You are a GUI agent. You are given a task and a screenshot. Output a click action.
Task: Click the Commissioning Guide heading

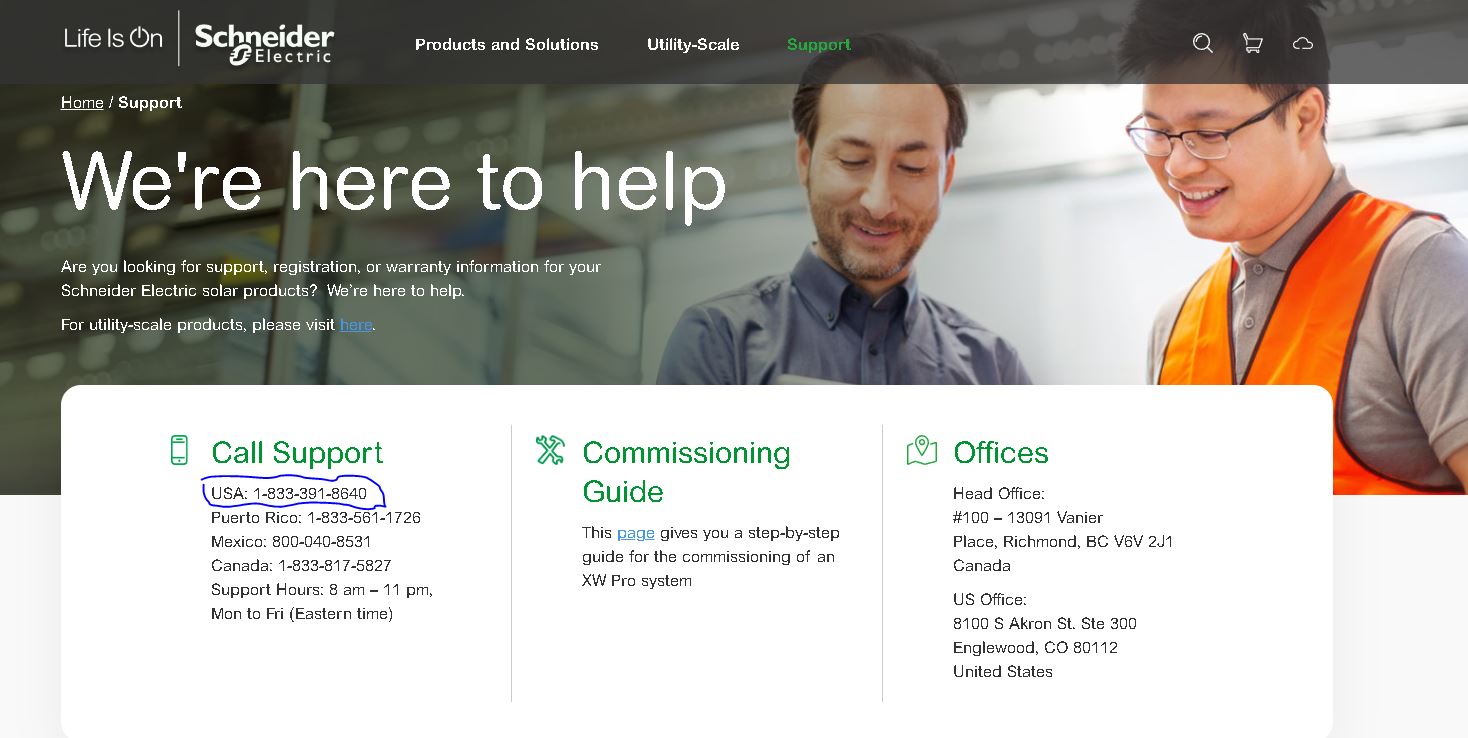(686, 472)
